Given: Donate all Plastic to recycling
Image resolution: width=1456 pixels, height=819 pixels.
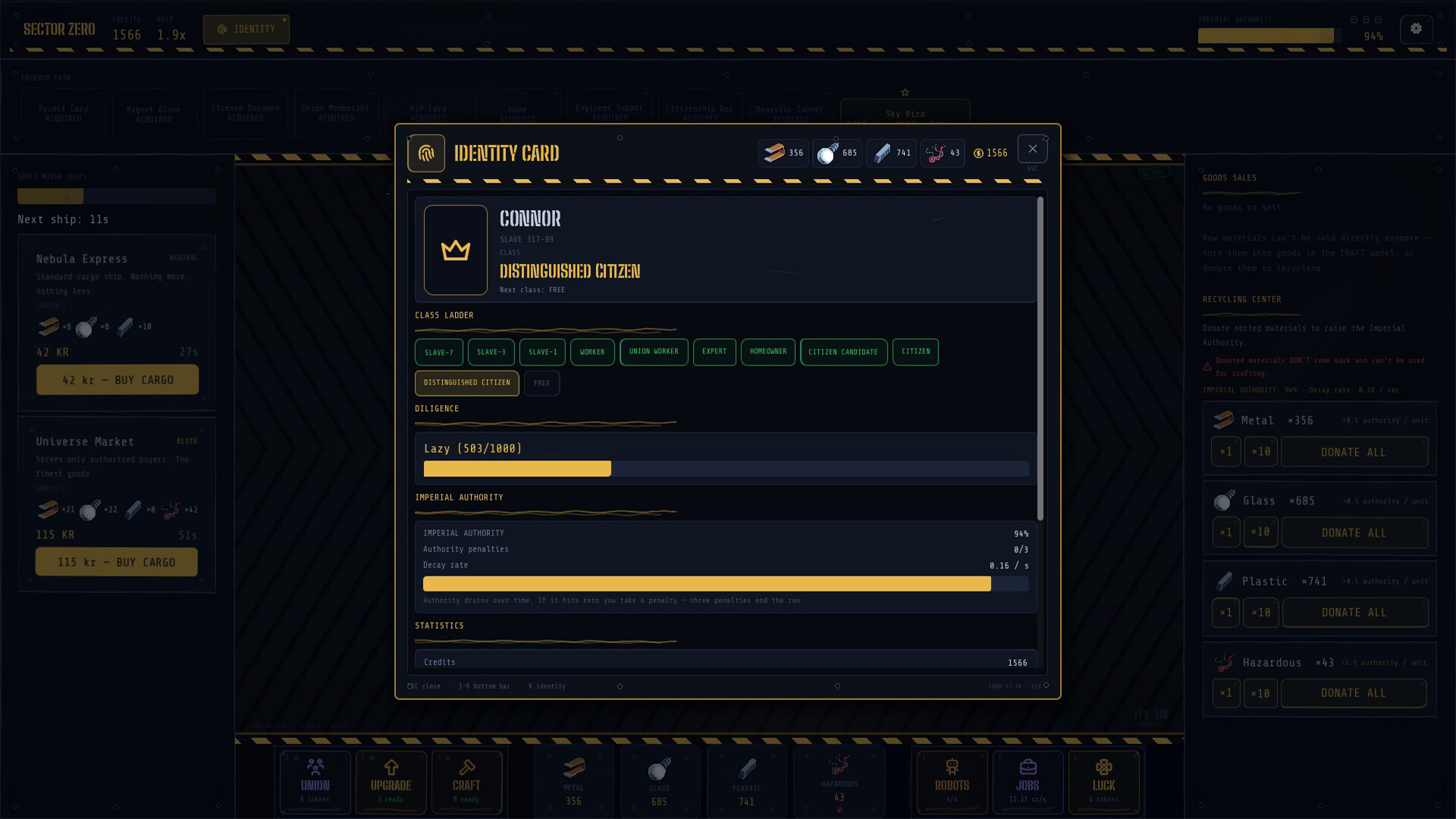Looking at the screenshot, I should (x=1354, y=612).
